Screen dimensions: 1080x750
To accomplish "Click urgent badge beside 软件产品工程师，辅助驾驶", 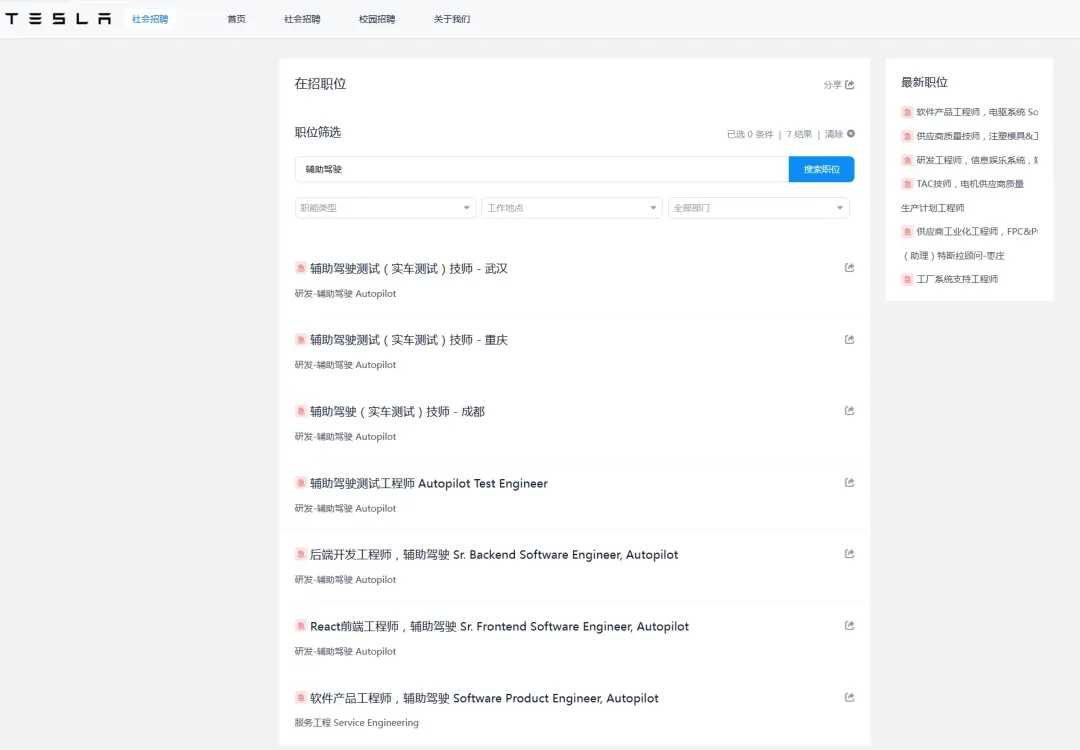I will (300, 698).
